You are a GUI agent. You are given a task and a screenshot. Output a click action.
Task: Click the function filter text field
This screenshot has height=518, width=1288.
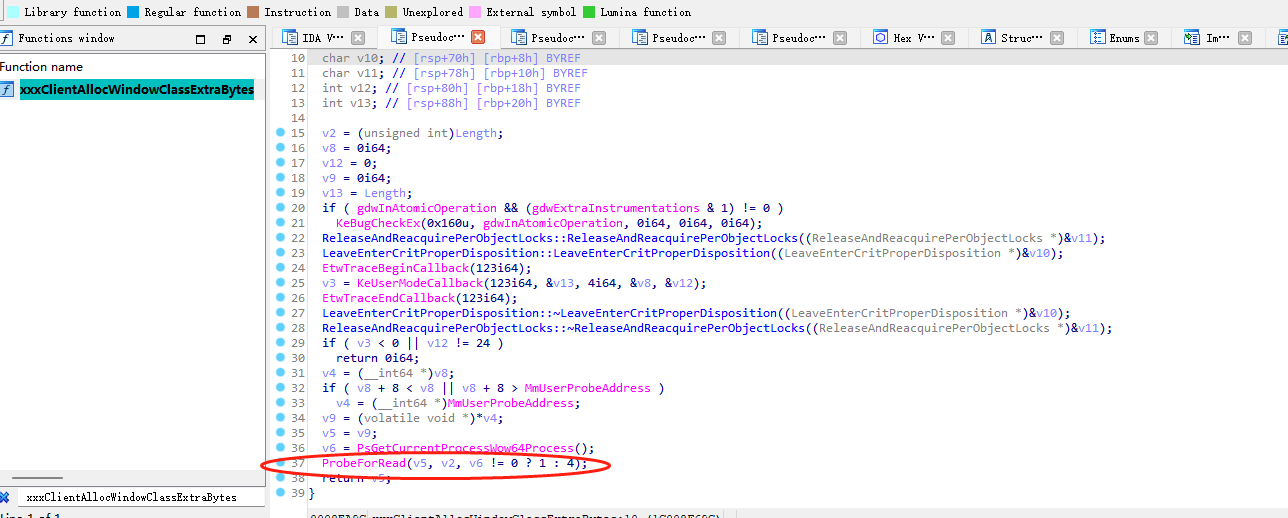(140, 497)
